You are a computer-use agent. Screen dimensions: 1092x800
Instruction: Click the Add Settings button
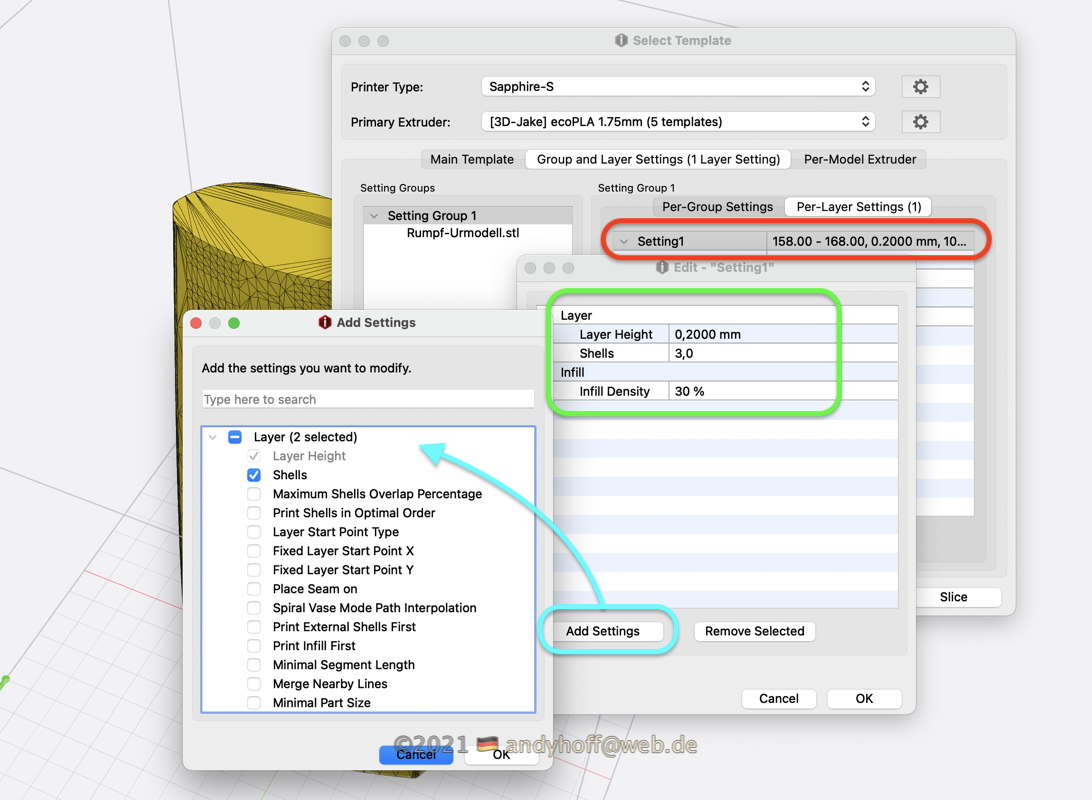[603, 631]
